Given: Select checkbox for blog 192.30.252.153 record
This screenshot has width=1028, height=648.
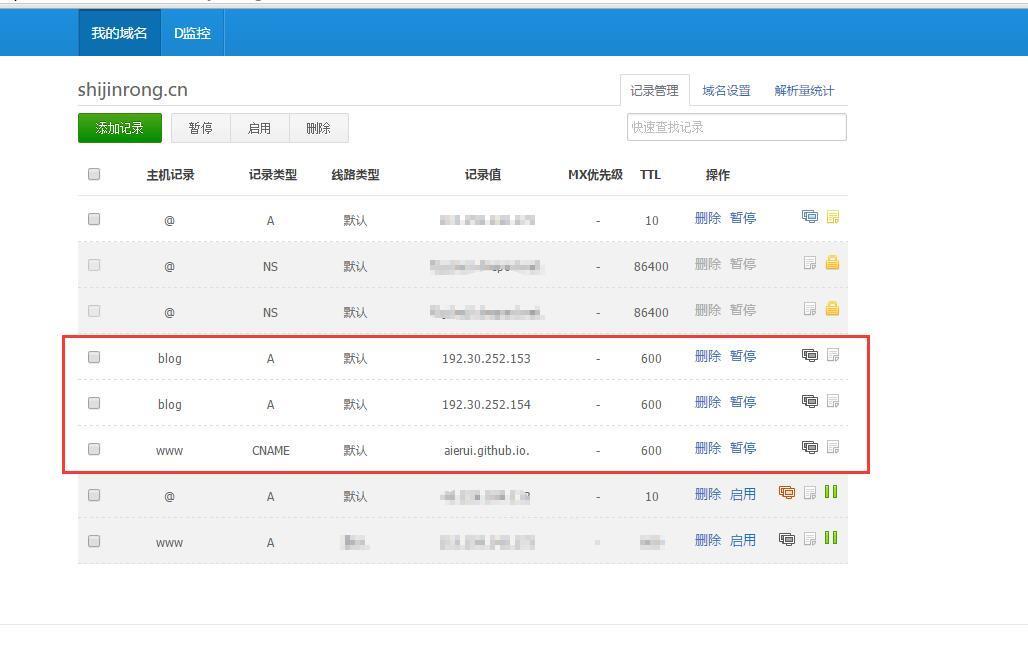Looking at the screenshot, I should 94,357.
